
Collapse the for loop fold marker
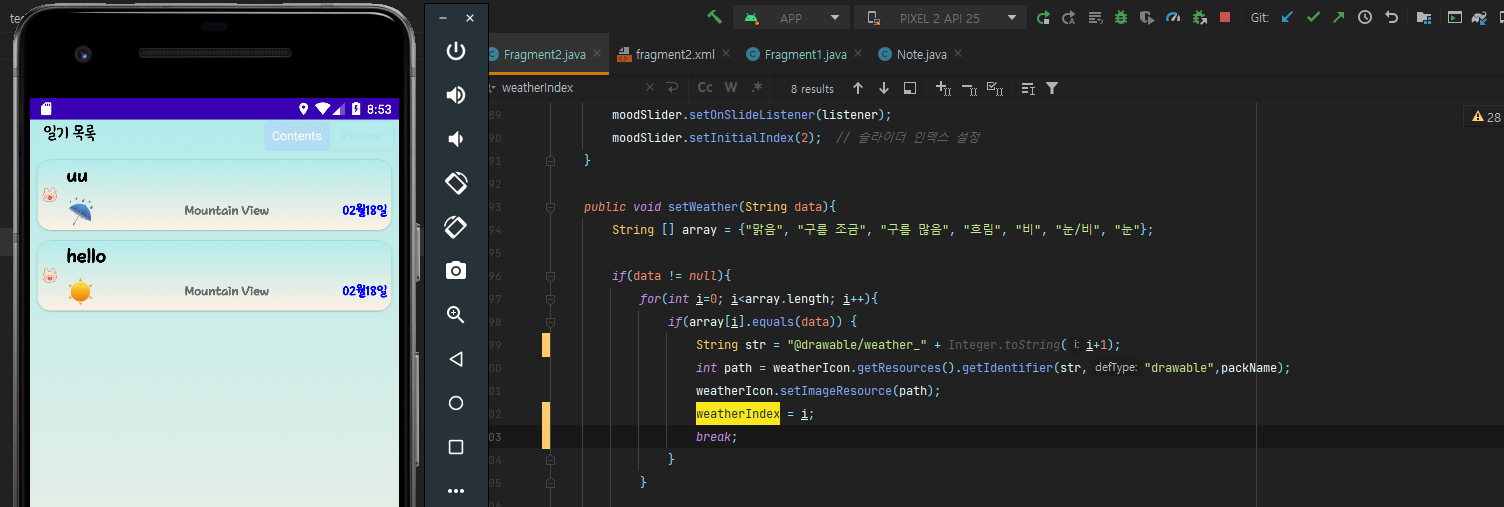coord(550,298)
